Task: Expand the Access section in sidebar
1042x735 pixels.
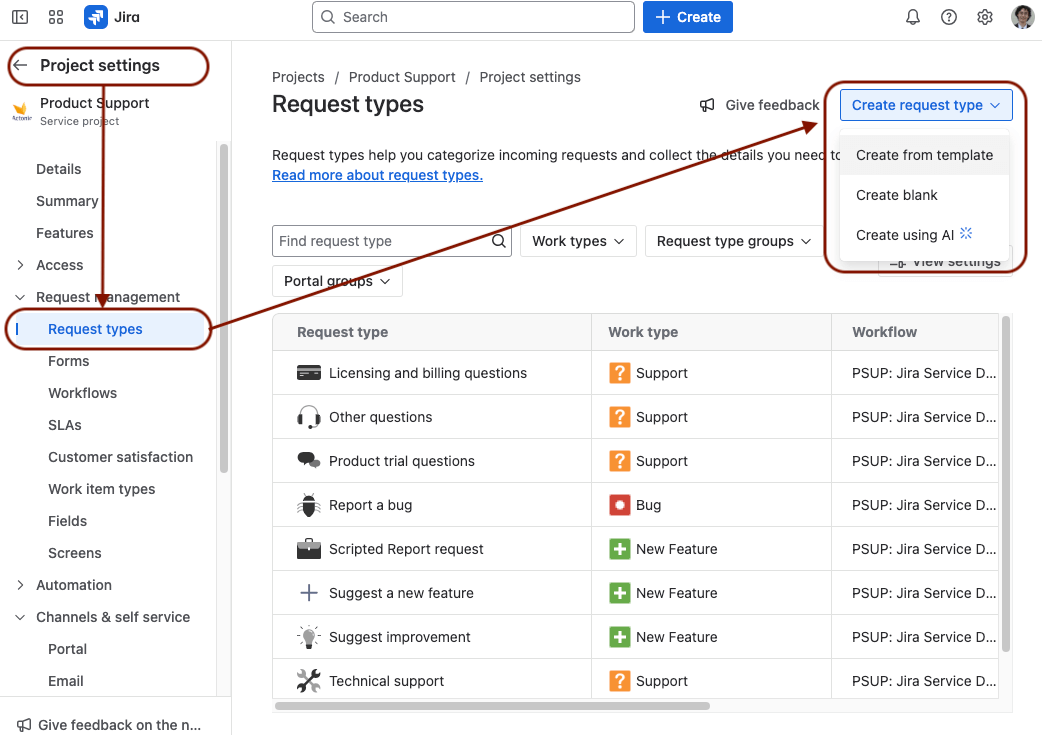Action: point(20,265)
